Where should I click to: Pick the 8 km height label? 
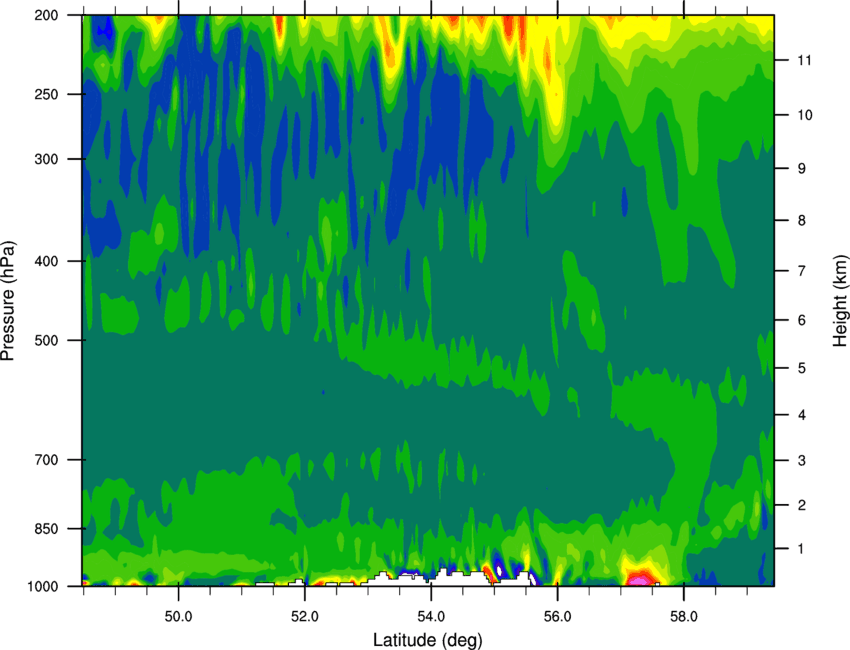click(802, 221)
